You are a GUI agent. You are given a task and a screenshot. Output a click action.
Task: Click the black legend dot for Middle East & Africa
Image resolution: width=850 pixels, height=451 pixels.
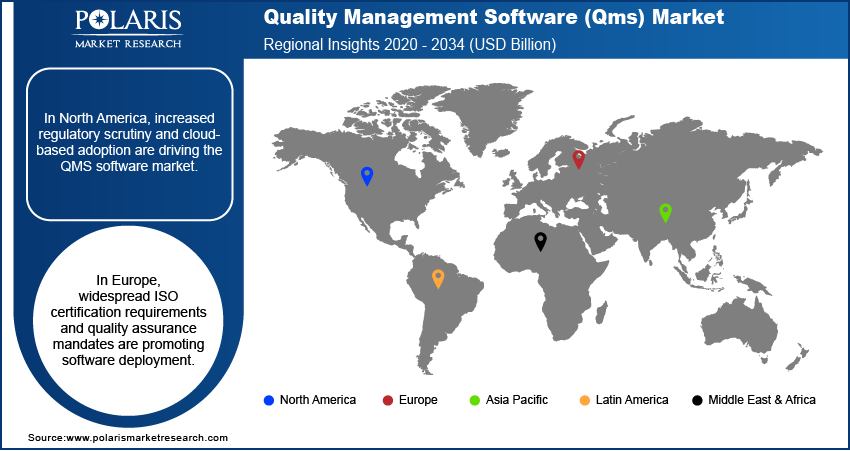tap(696, 400)
